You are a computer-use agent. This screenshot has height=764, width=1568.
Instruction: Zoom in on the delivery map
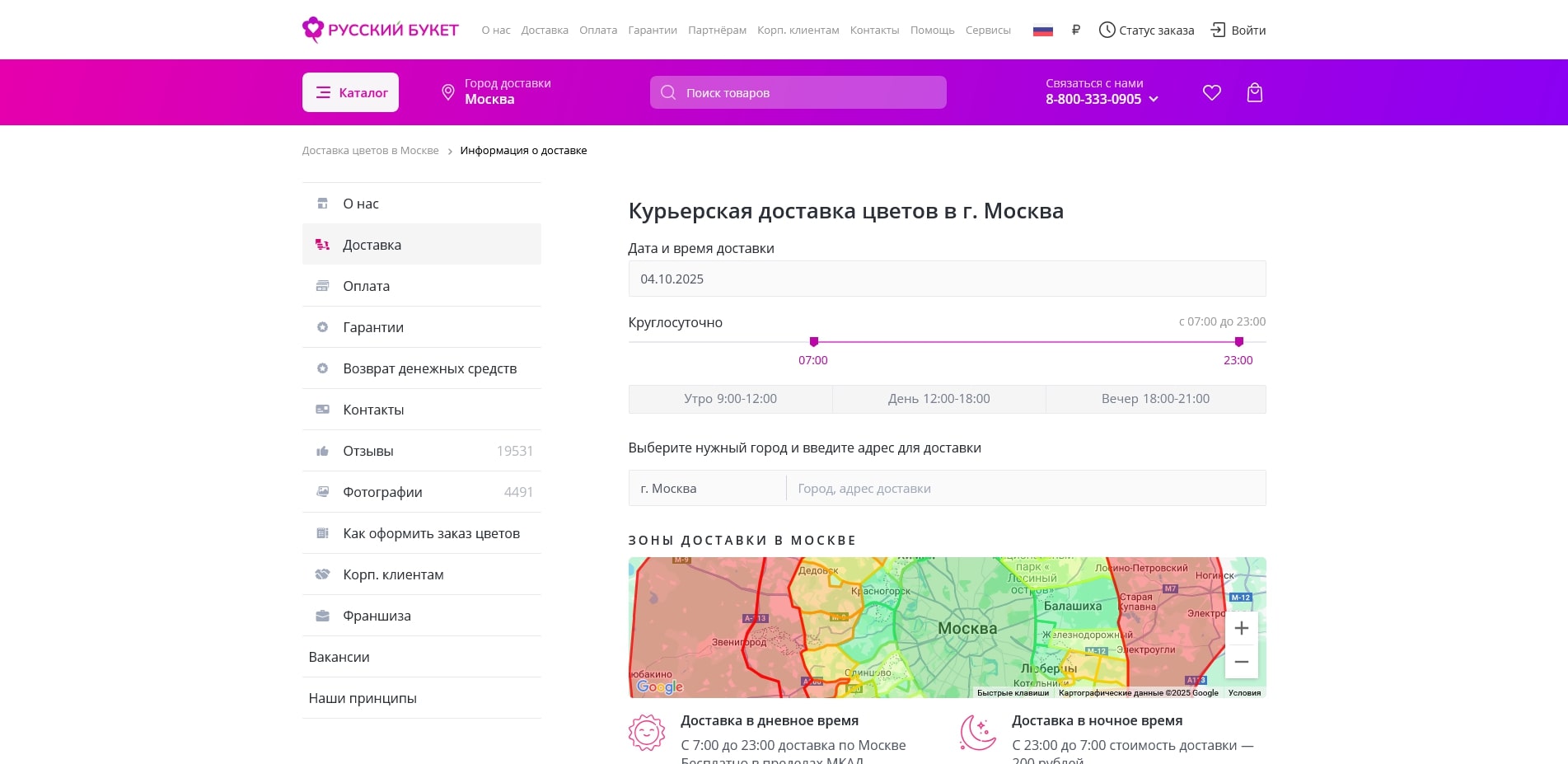click(x=1241, y=628)
